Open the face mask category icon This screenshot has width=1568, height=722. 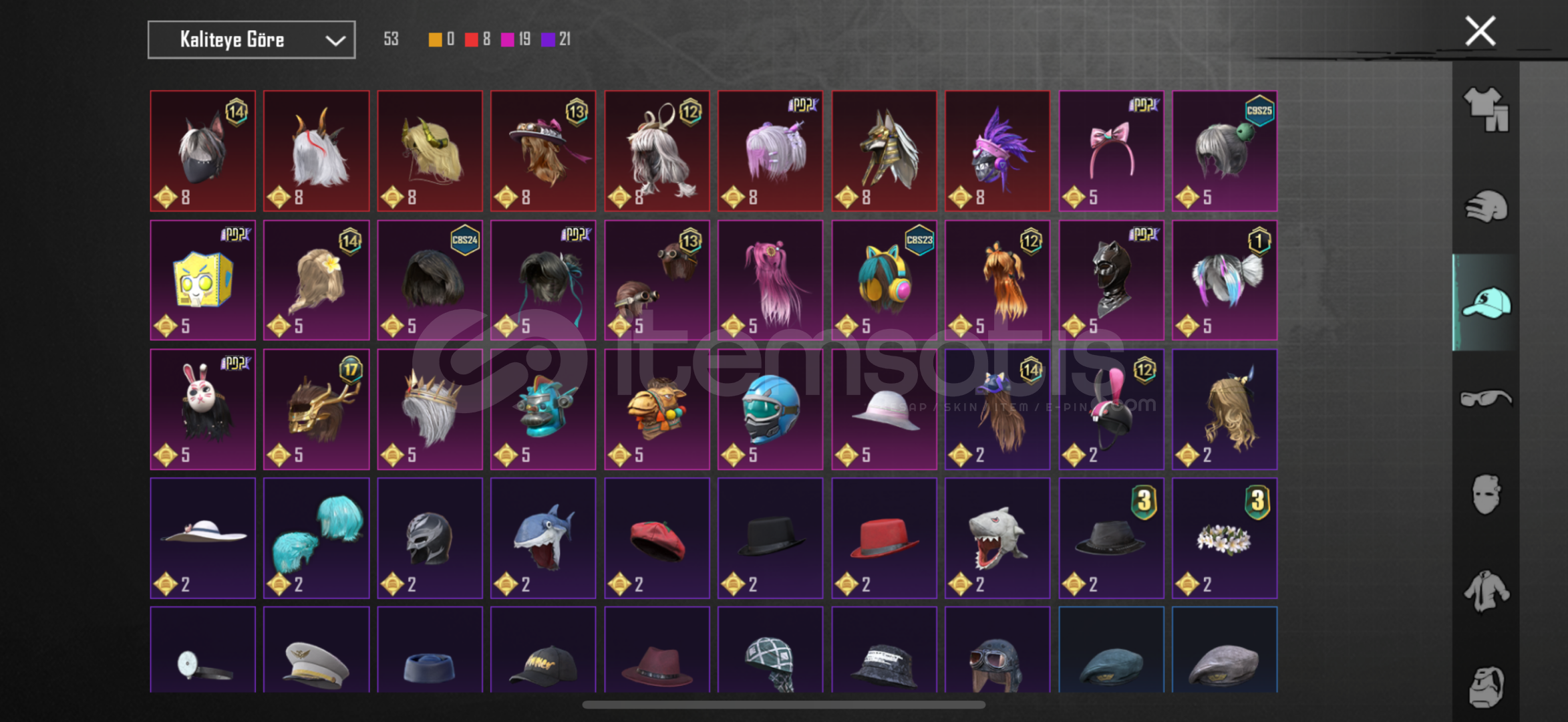1486,495
